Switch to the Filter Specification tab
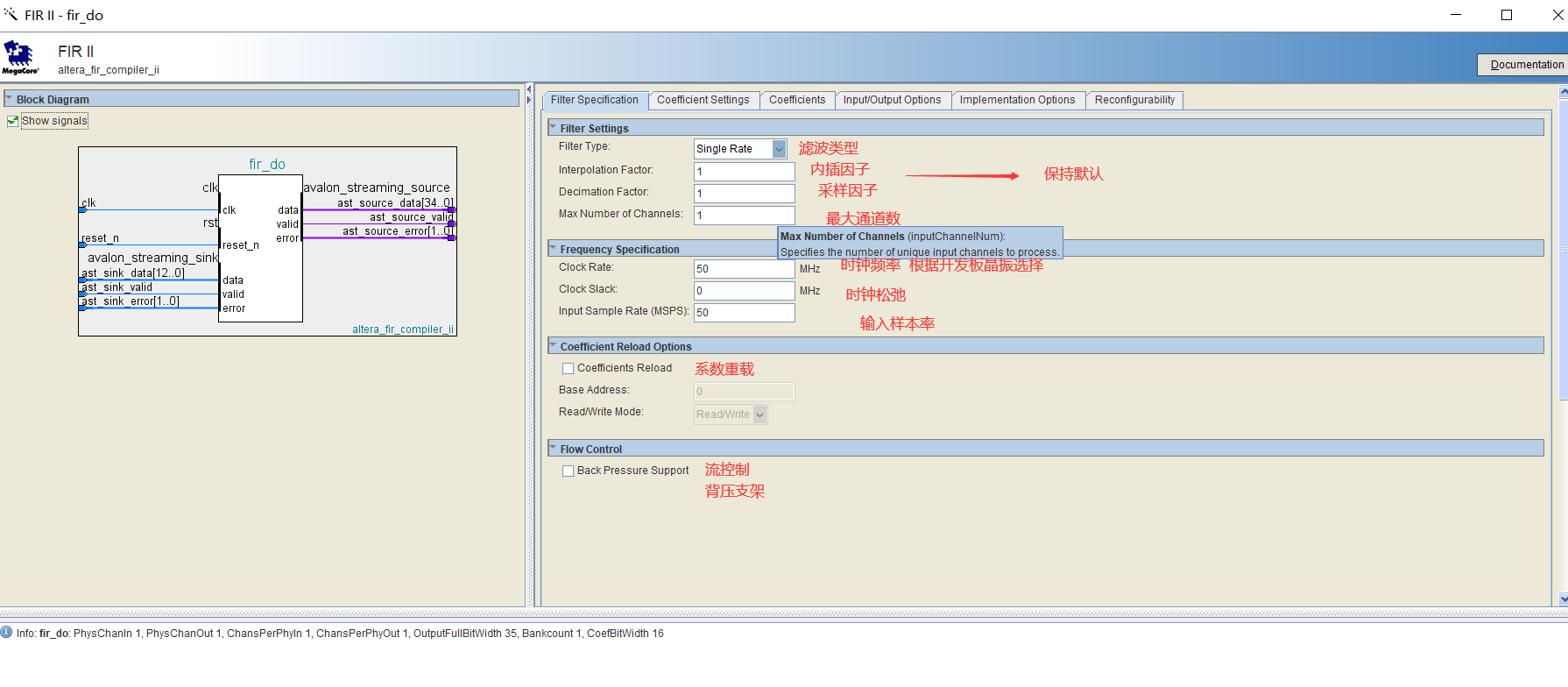 pyautogui.click(x=595, y=100)
